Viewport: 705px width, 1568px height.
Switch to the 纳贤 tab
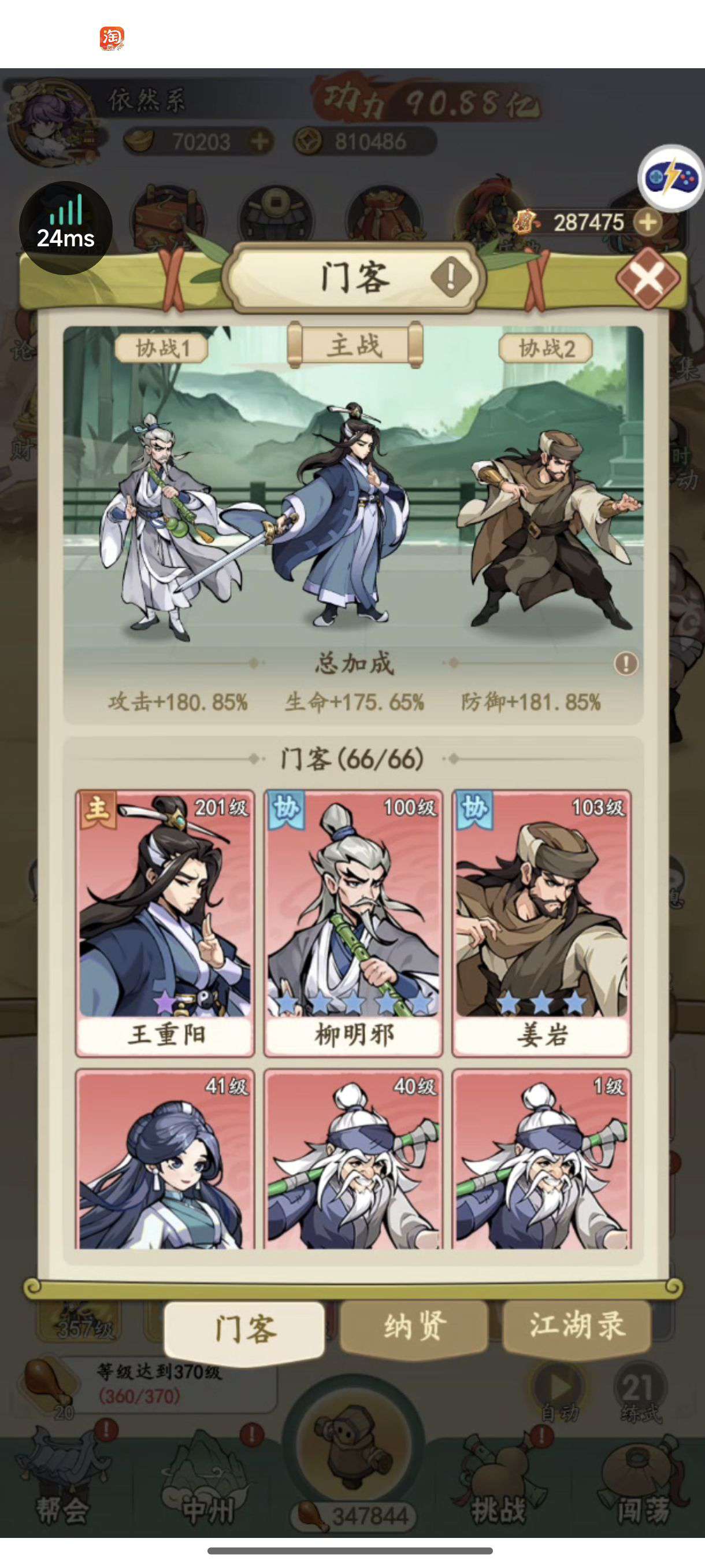click(x=414, y=1326)
